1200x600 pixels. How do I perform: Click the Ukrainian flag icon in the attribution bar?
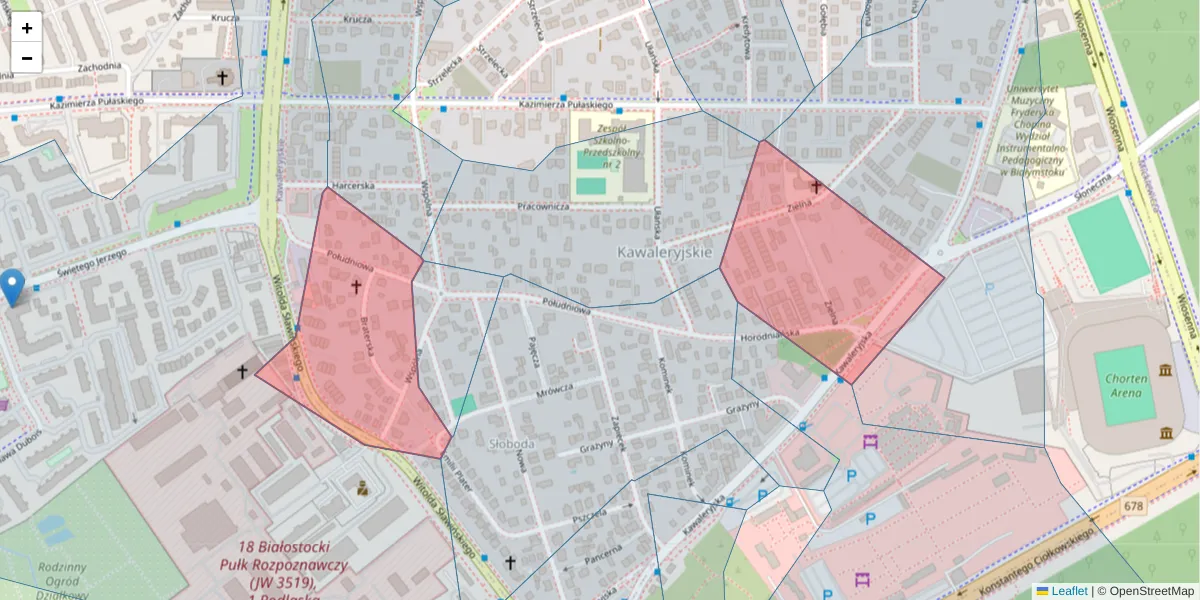[1043, 590]
